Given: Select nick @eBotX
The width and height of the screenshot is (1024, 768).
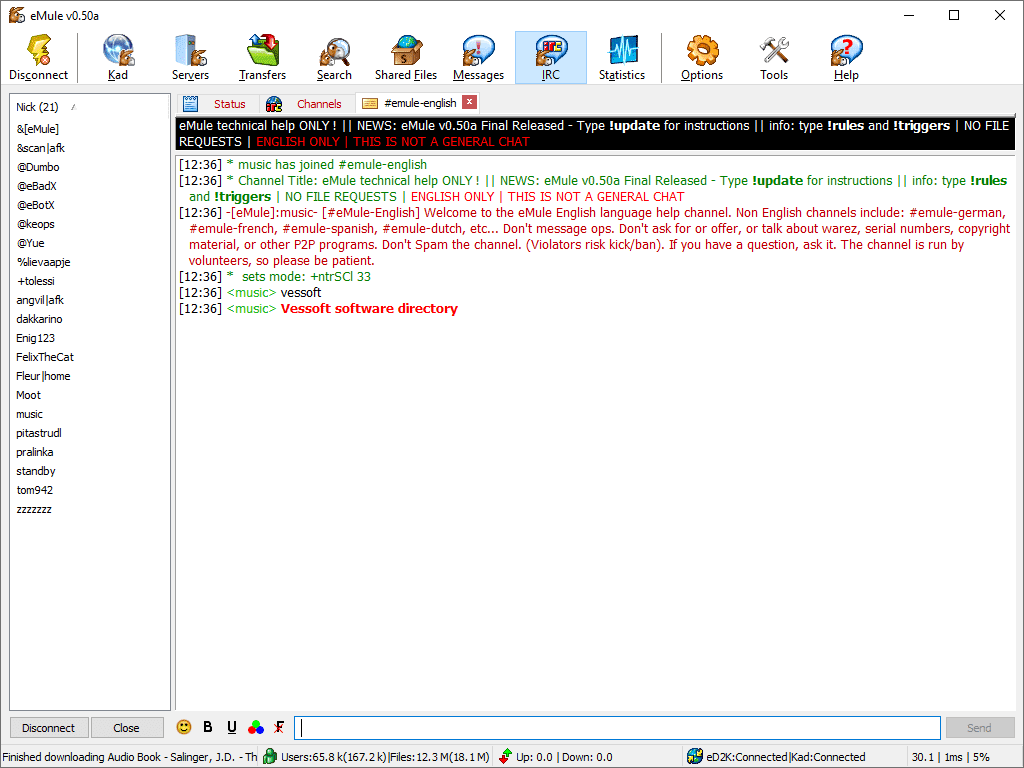Looking at the screenshot, I should (36, 204).
